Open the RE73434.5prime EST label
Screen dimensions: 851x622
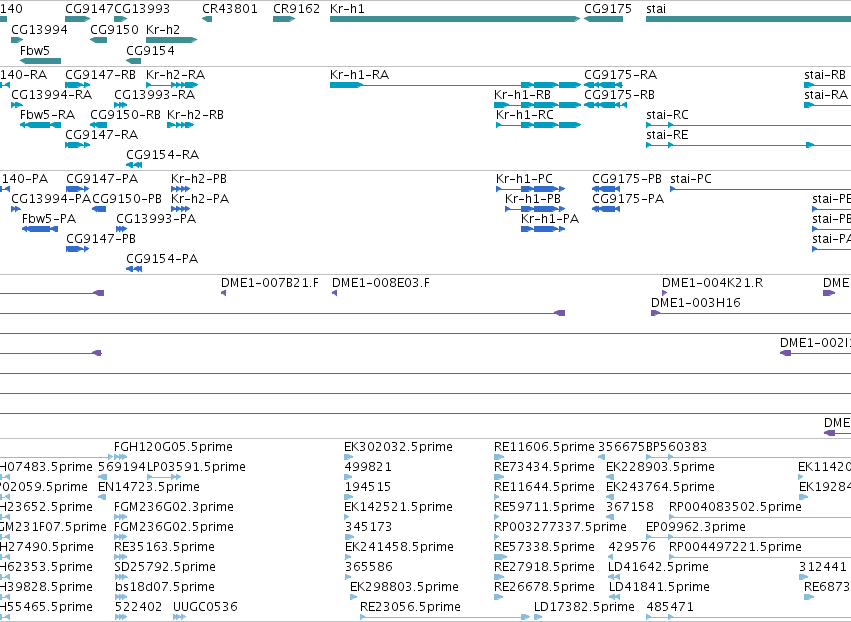point(544,467)
